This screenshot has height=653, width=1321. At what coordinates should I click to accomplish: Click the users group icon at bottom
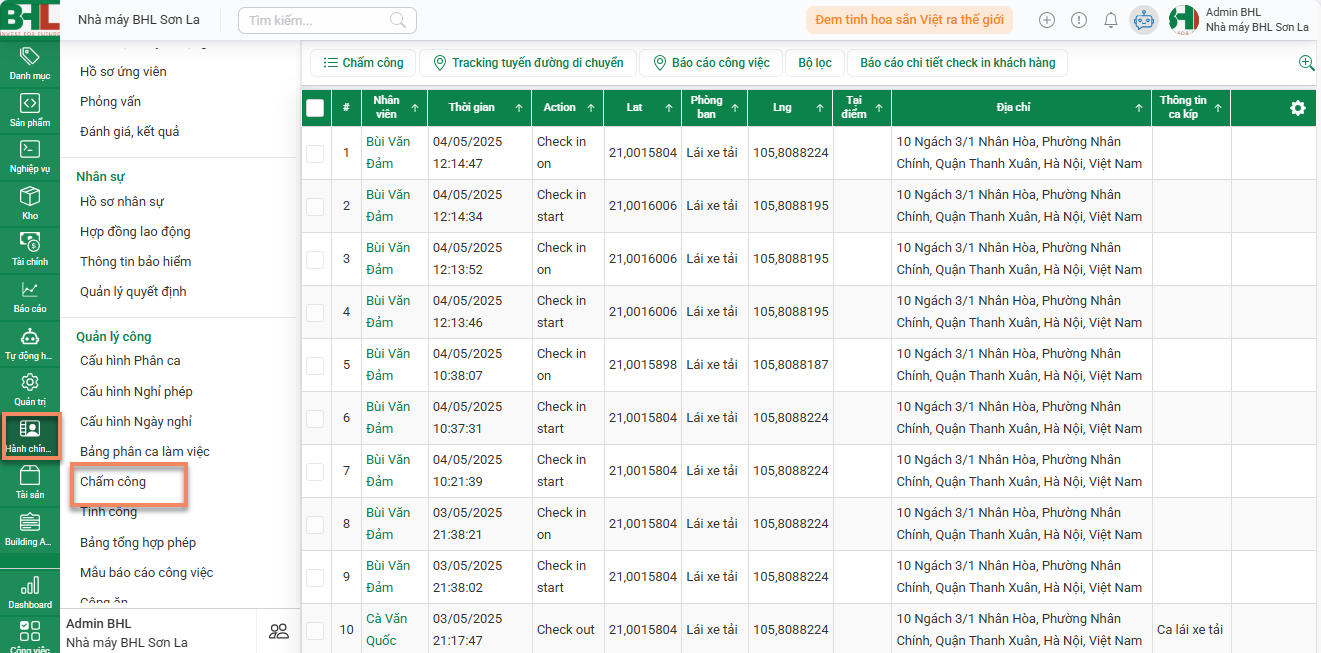tap(279, 631)
